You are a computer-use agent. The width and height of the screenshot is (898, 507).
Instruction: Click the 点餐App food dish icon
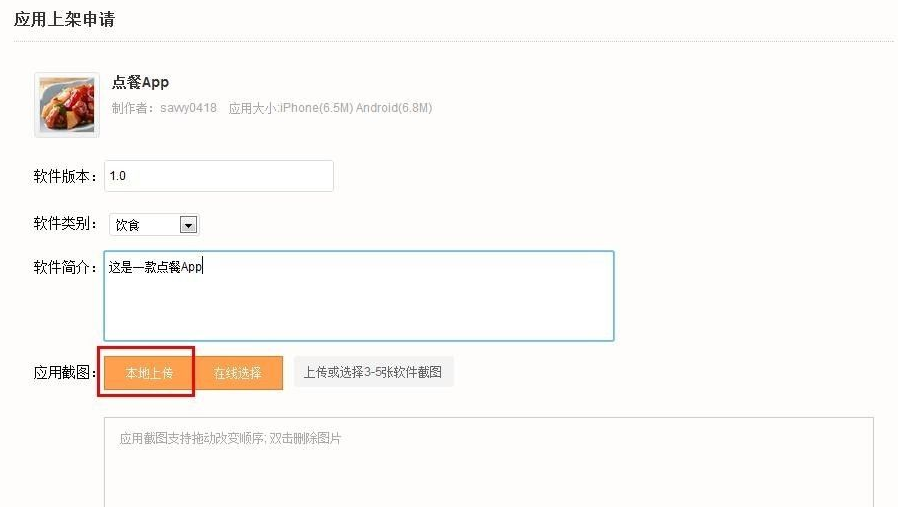pyautogui.click(x=67, y=105)
